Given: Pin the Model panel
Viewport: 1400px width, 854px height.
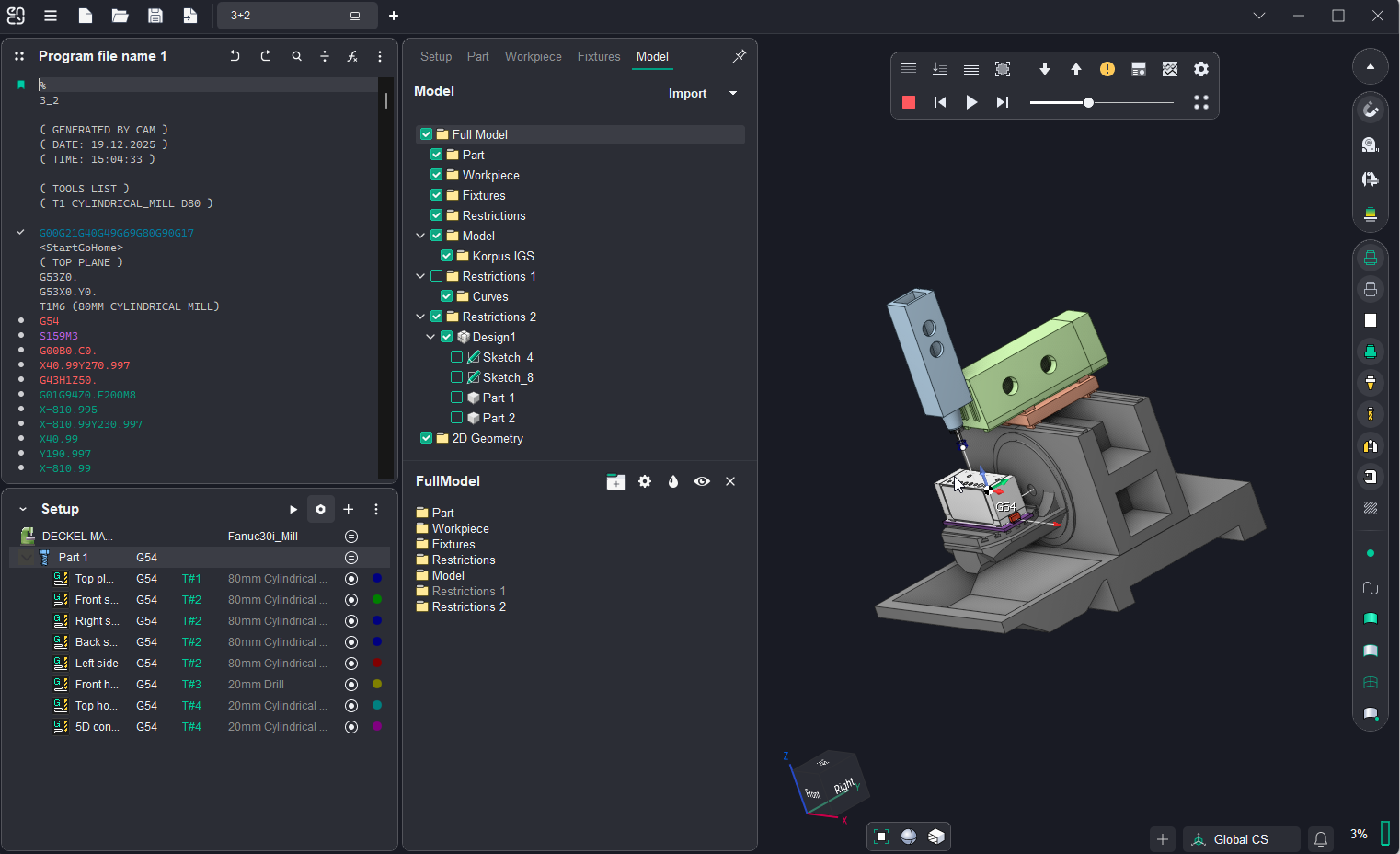Looking at the screenshot, I should pyautogui.click(x=739, y=56).
